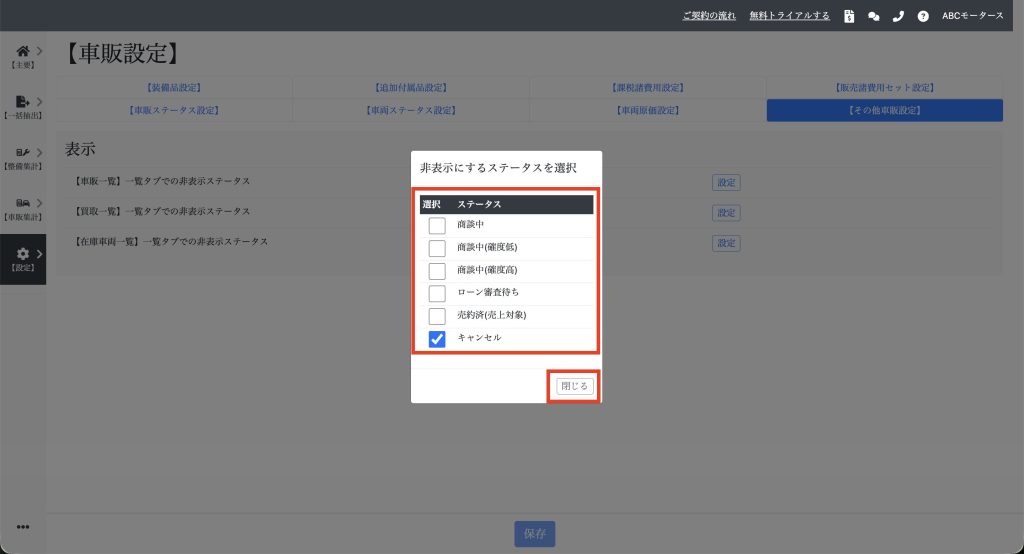Open the help question mark icon
Screen dimensions: 1024x554
tap(923, 16)
